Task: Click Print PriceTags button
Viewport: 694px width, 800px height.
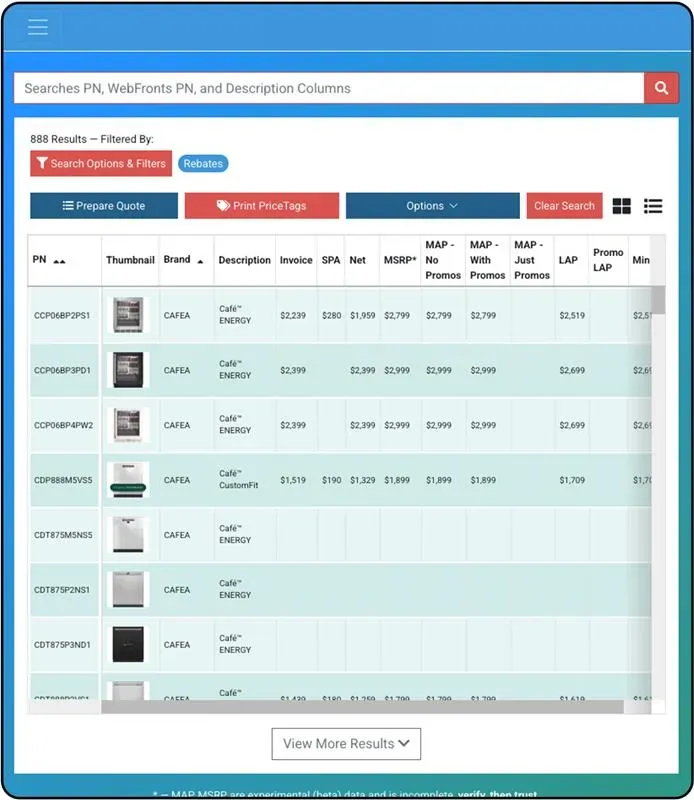Action: (x=262, y=206)
